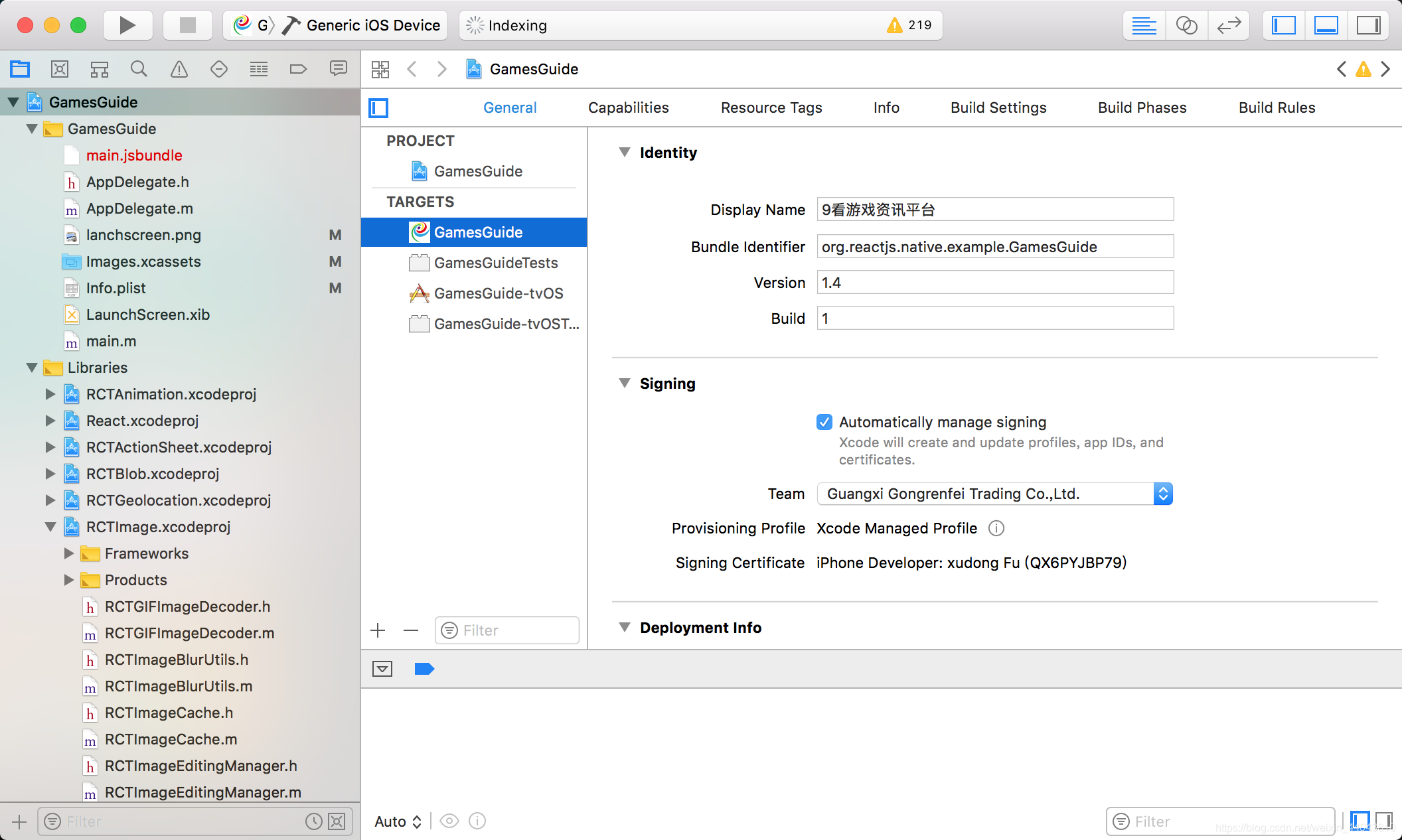Screen dimensions: 1402x840
Task: Open the Build Phases tab
Action: click(x=1142, y=107)
